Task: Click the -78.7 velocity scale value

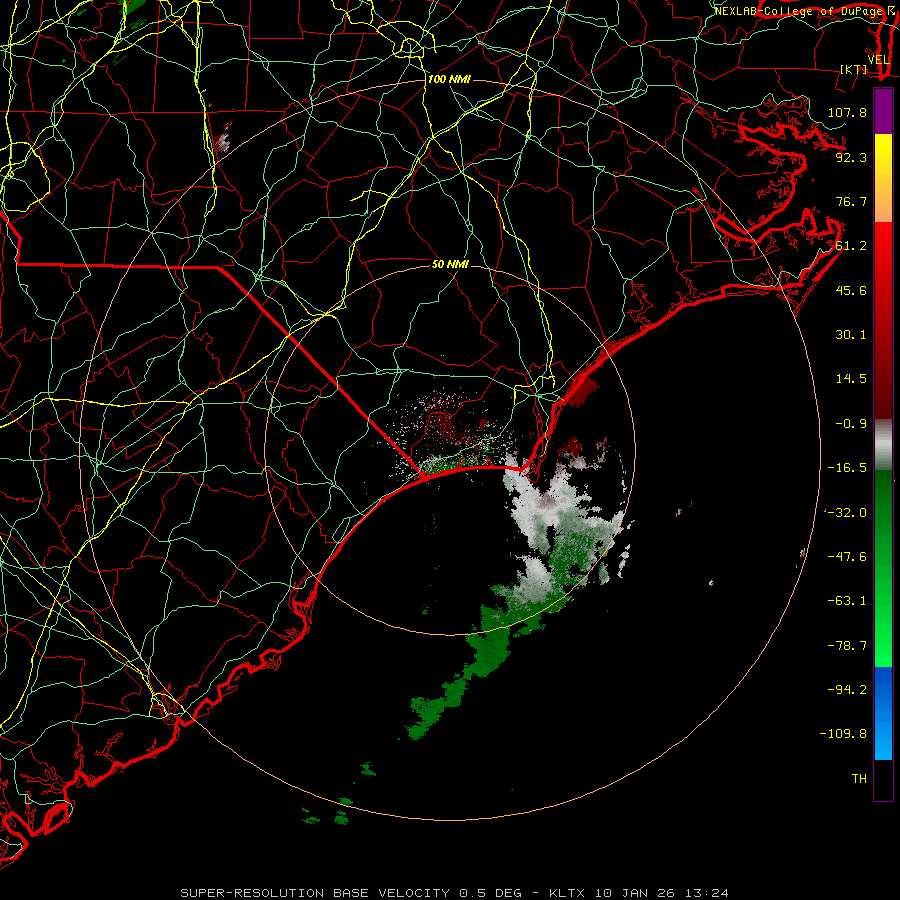Action: (x=847, y=646)
